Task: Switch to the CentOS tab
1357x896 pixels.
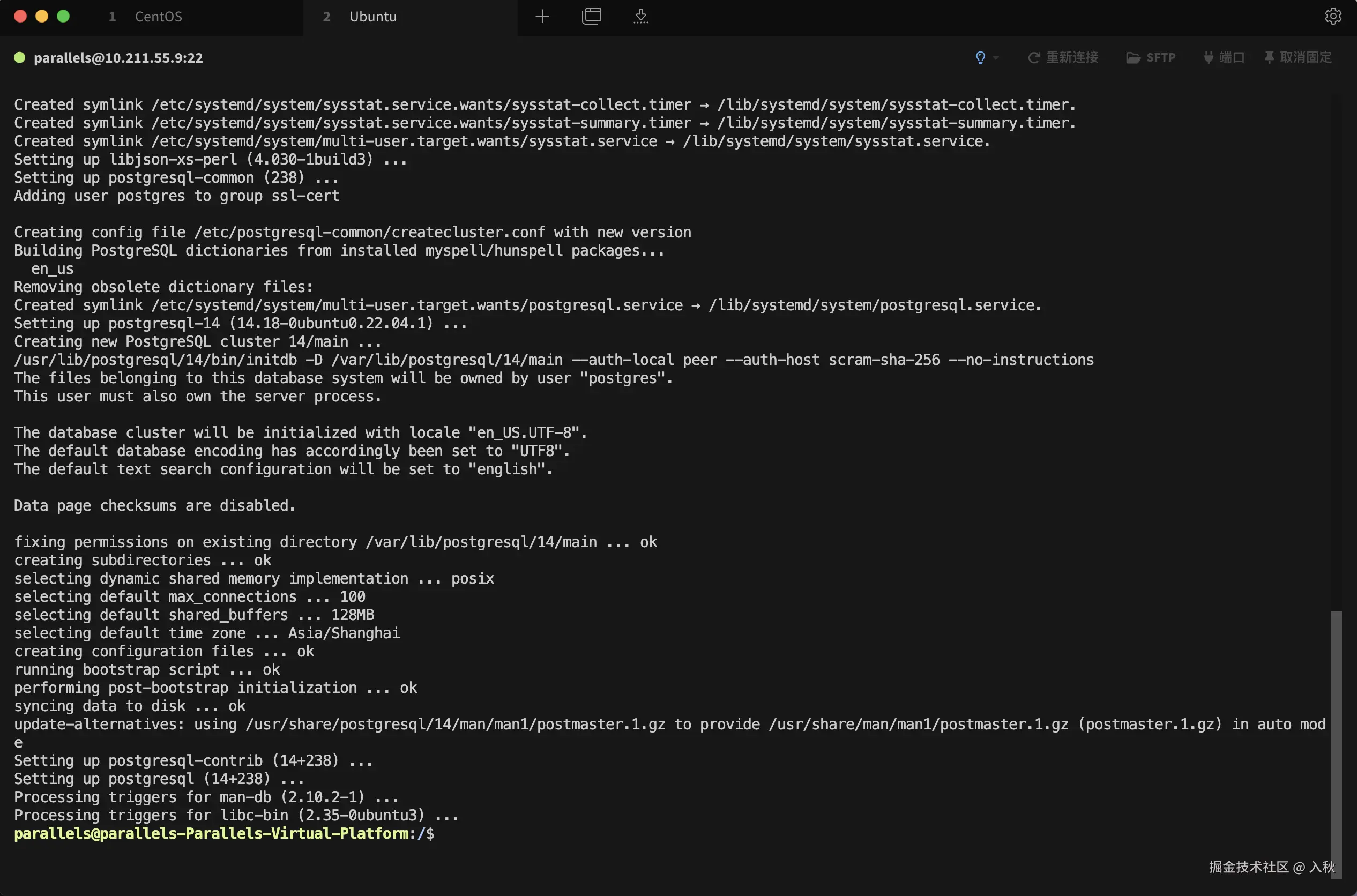Action: coord(158,17)
